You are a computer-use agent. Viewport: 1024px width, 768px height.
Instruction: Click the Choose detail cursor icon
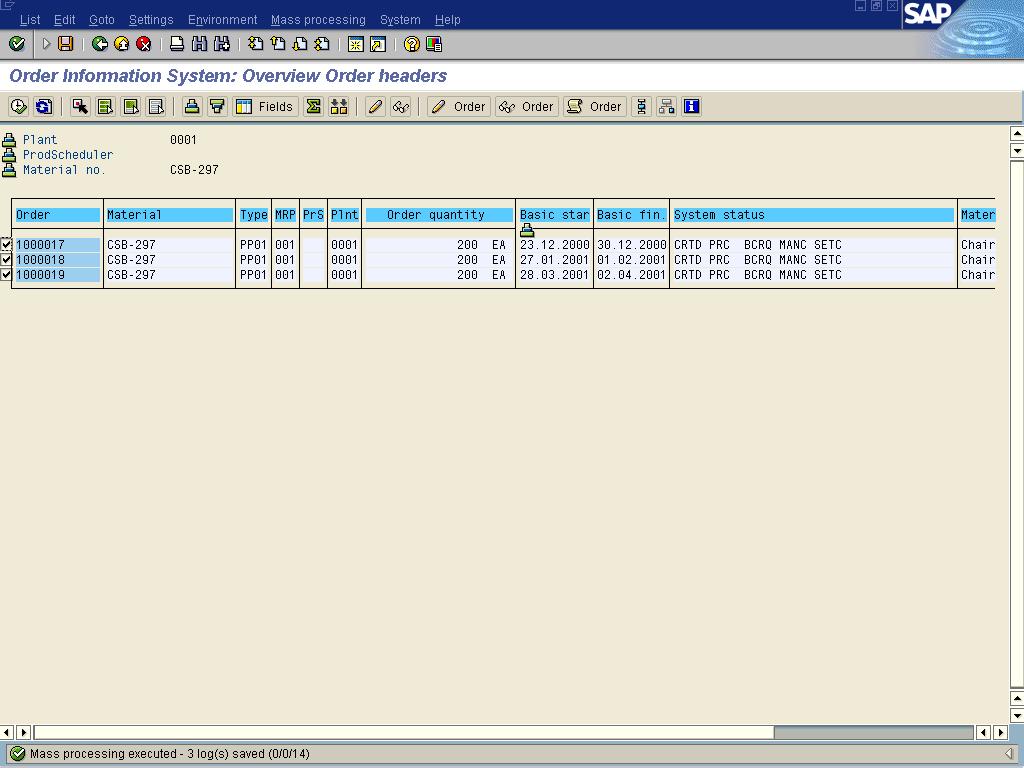80,106
